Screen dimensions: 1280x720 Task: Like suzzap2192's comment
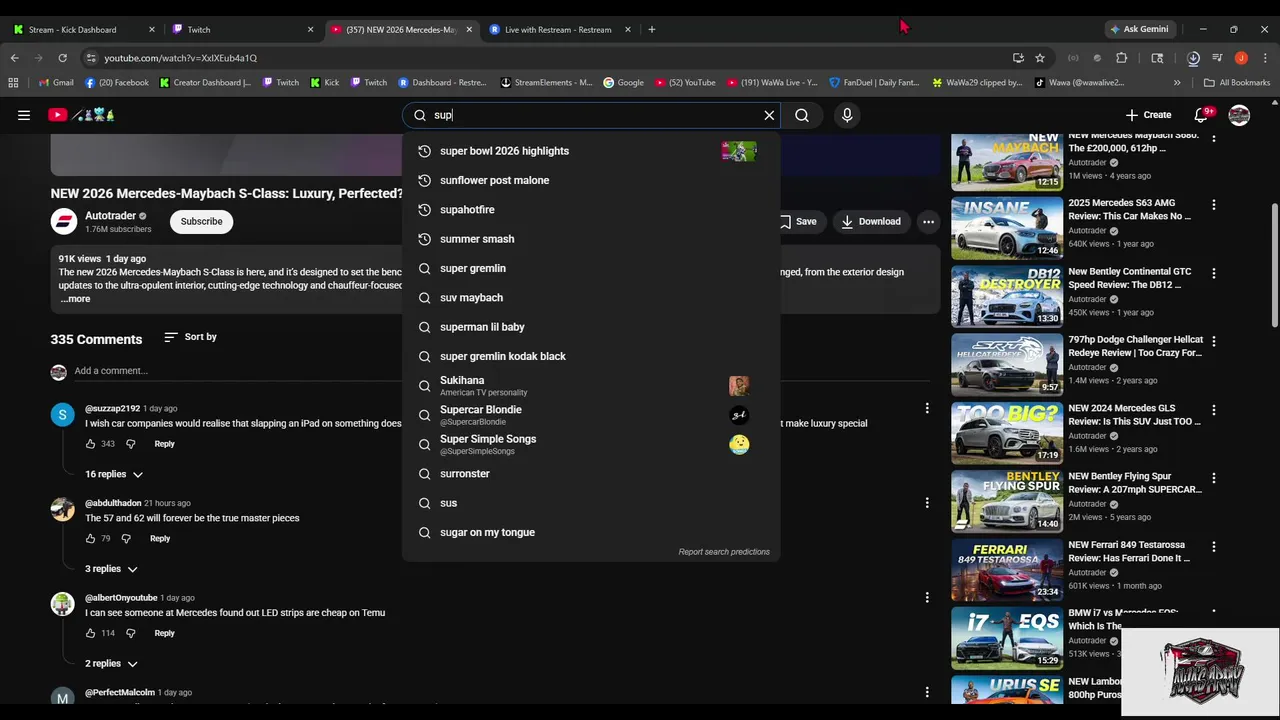click(x=91, y=444)
